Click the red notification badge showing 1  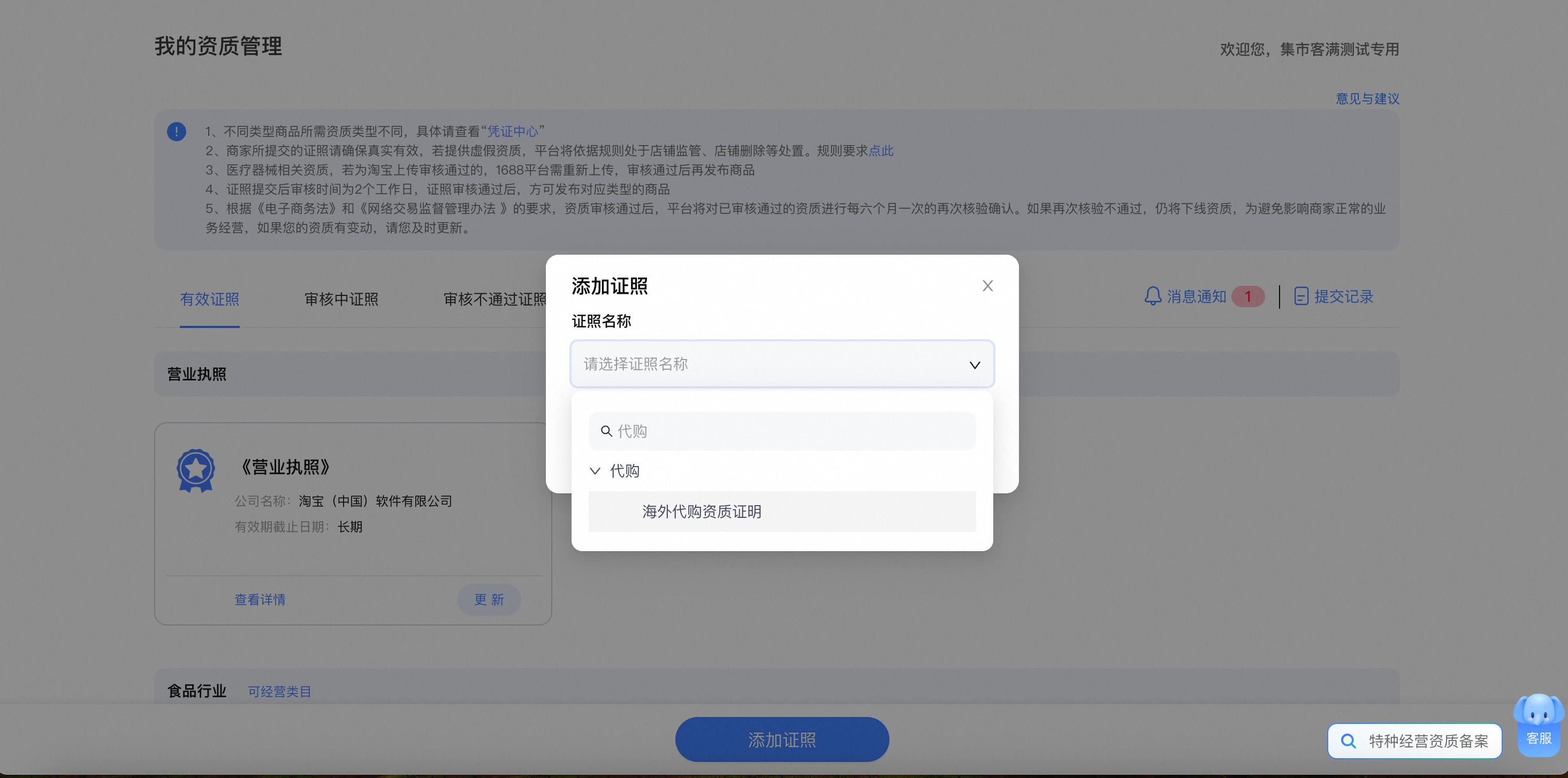point(1247,296)
